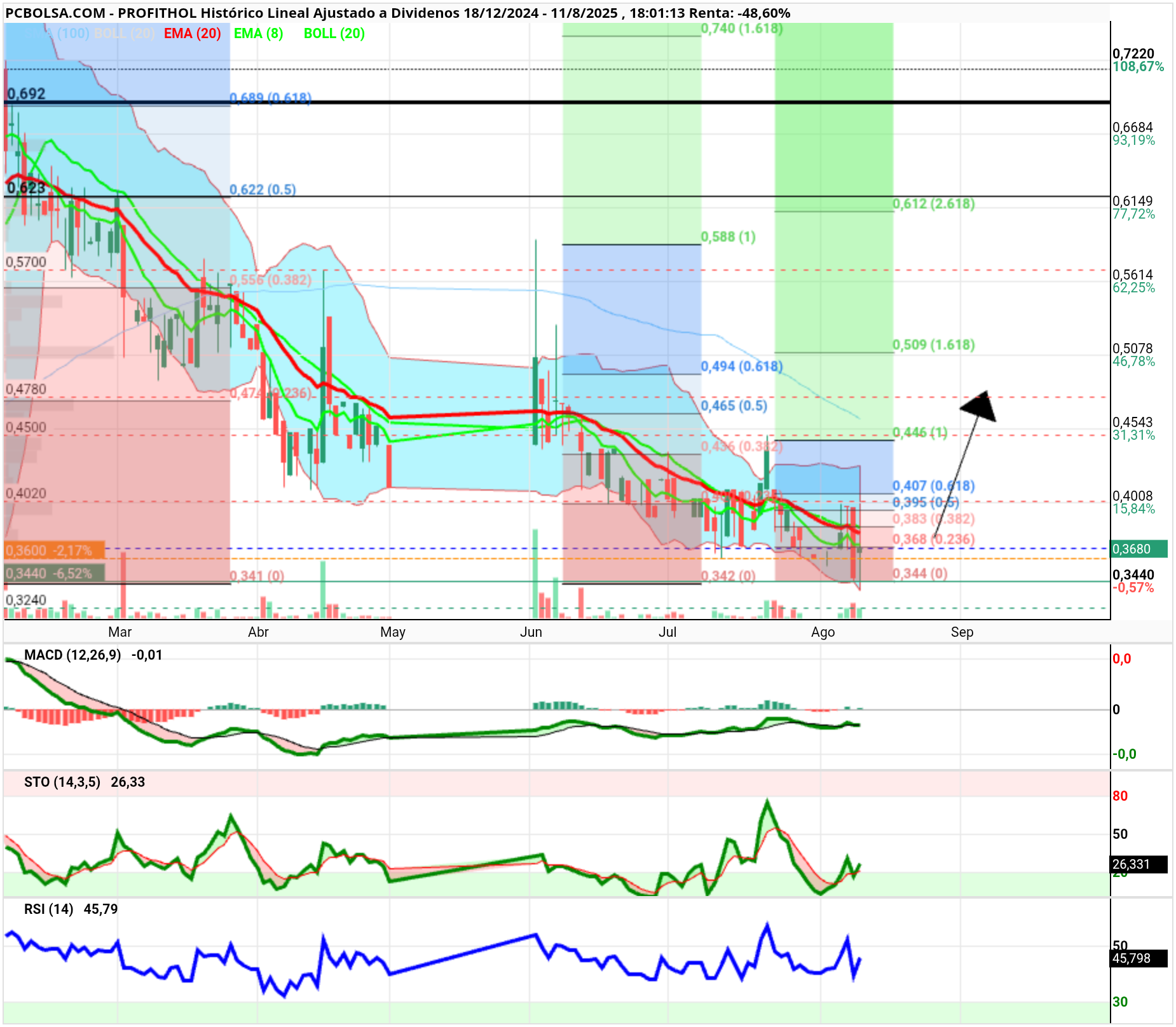The height and width of the screenshot is (1027, 1176).
Task: Click the PCBOLSA.COM PROFITHOL chart title
Action: (398, 13)
